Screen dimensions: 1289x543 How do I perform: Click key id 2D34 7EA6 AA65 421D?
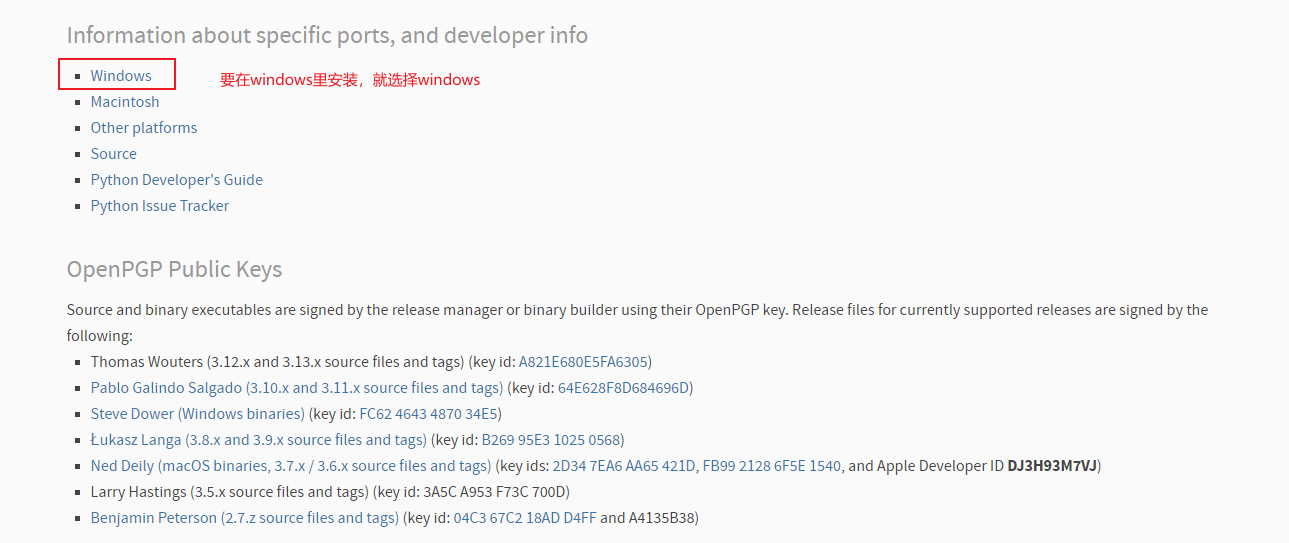pos(624,466)
